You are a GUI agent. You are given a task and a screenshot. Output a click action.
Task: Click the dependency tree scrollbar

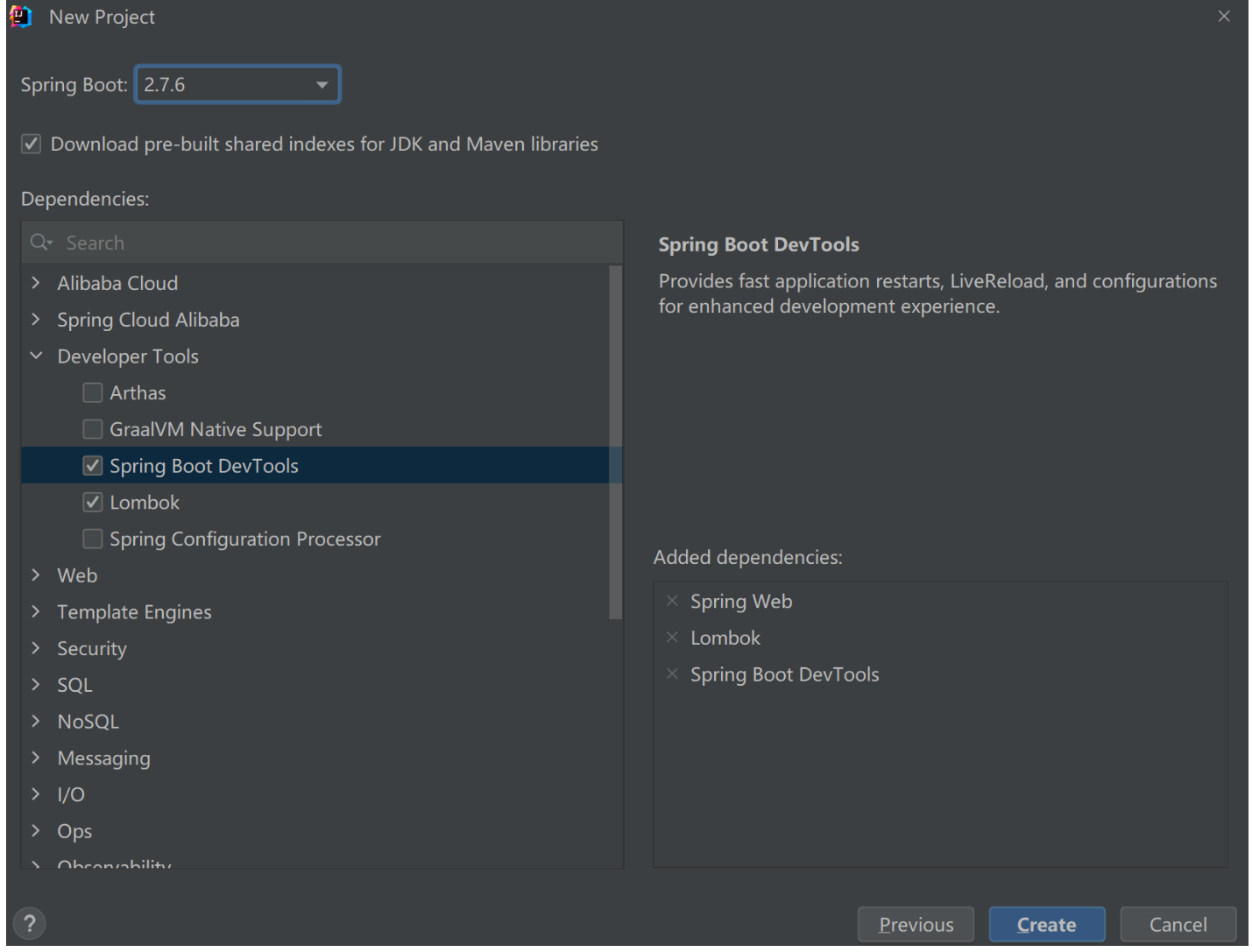point(615,442)
